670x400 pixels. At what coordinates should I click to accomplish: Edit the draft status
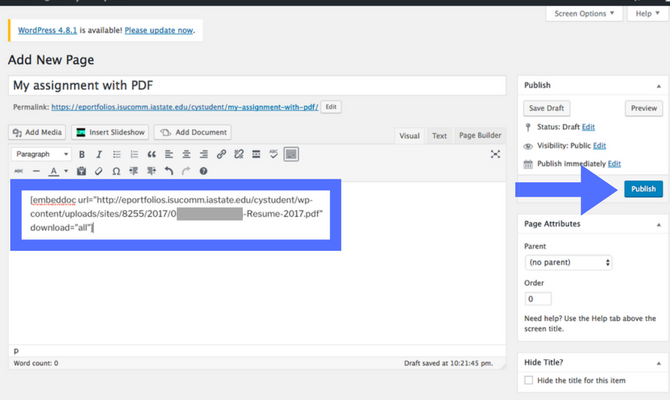tap(588, 127)
